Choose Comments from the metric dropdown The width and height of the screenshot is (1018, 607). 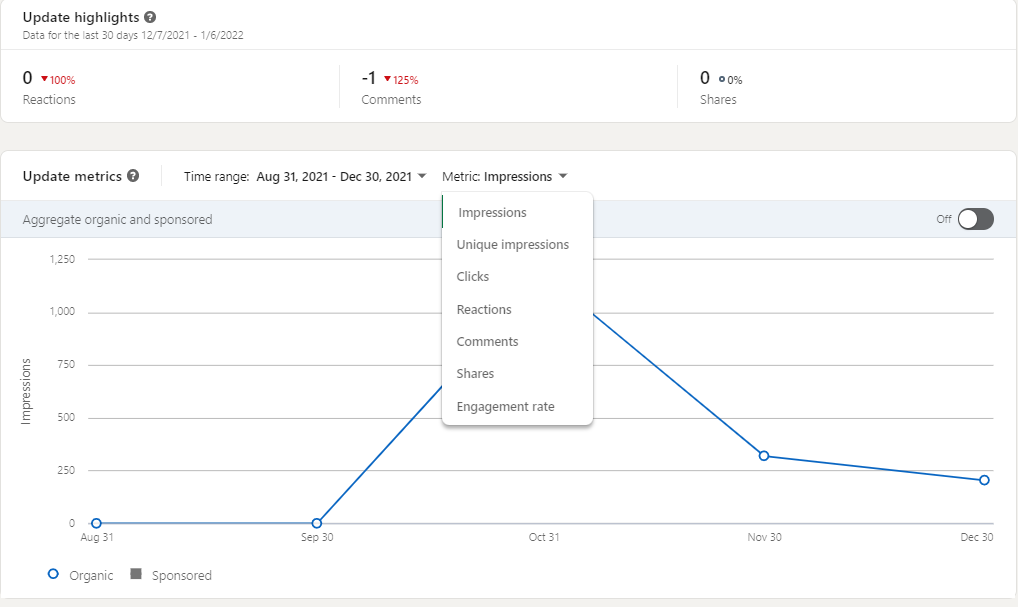(487, 342)
